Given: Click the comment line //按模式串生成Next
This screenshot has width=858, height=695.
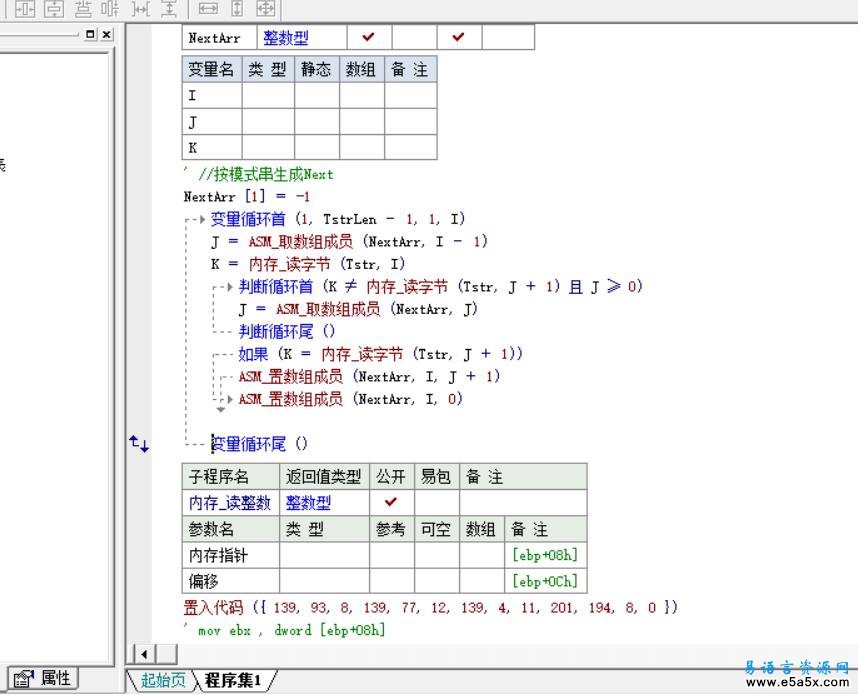Looking at the screenshot, I should point(259,175).
